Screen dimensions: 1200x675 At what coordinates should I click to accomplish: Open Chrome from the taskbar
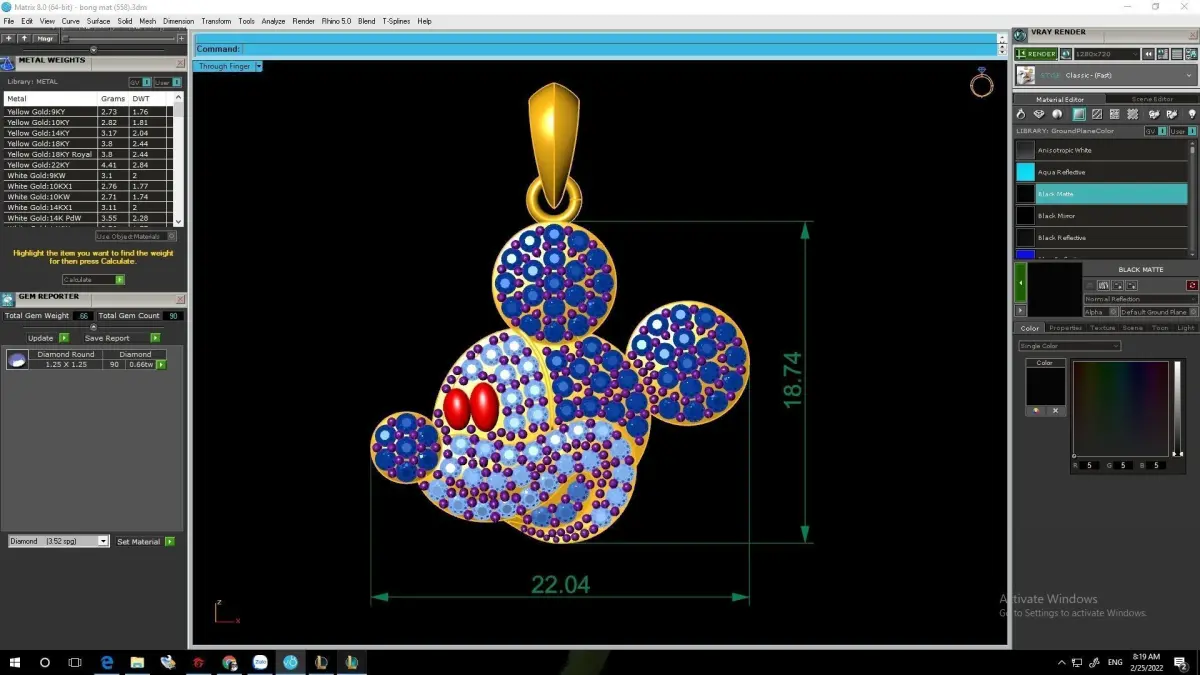(x=229, y=662)
